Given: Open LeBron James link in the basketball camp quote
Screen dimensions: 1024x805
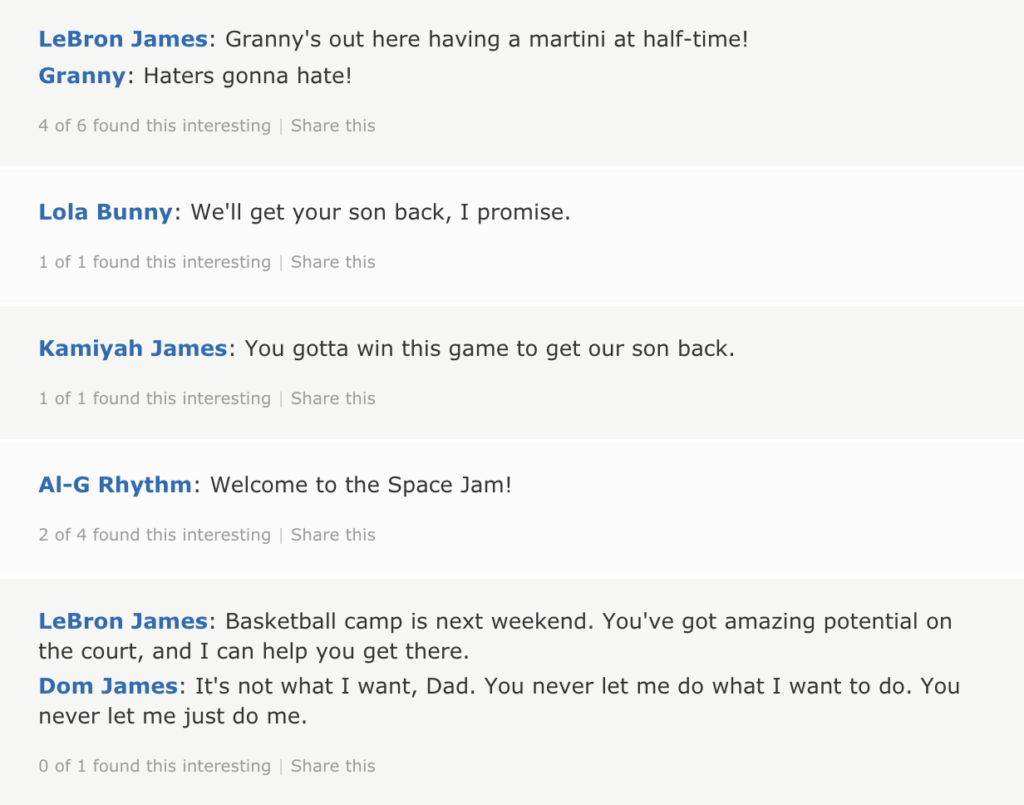Looking at the screenshot, I should (x=123, y=622).
